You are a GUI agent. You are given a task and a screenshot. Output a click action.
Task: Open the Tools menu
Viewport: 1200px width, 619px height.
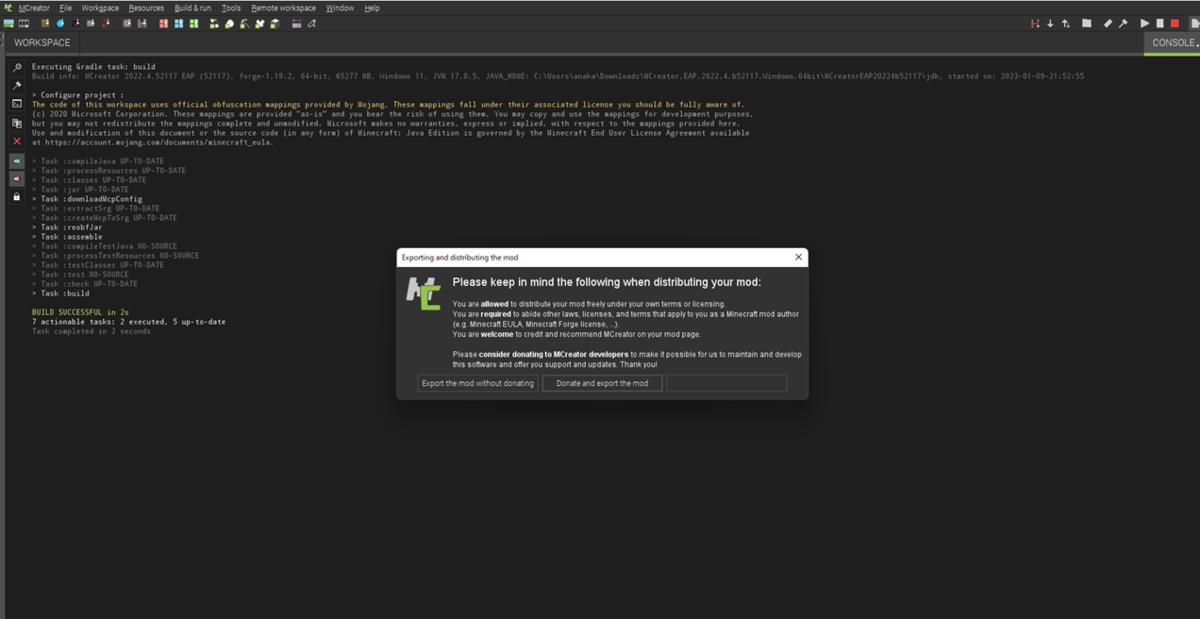[x=231, y=8]
